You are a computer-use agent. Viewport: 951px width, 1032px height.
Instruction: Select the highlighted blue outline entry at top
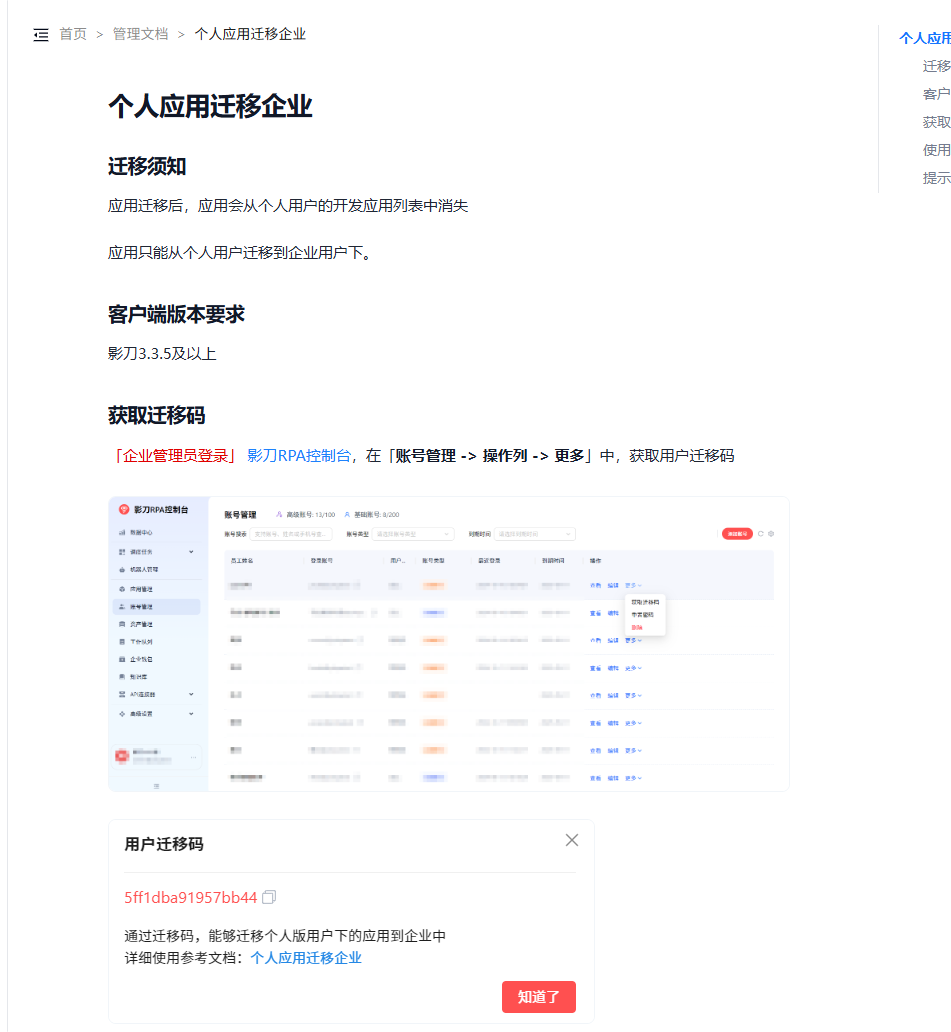(925, 38)
